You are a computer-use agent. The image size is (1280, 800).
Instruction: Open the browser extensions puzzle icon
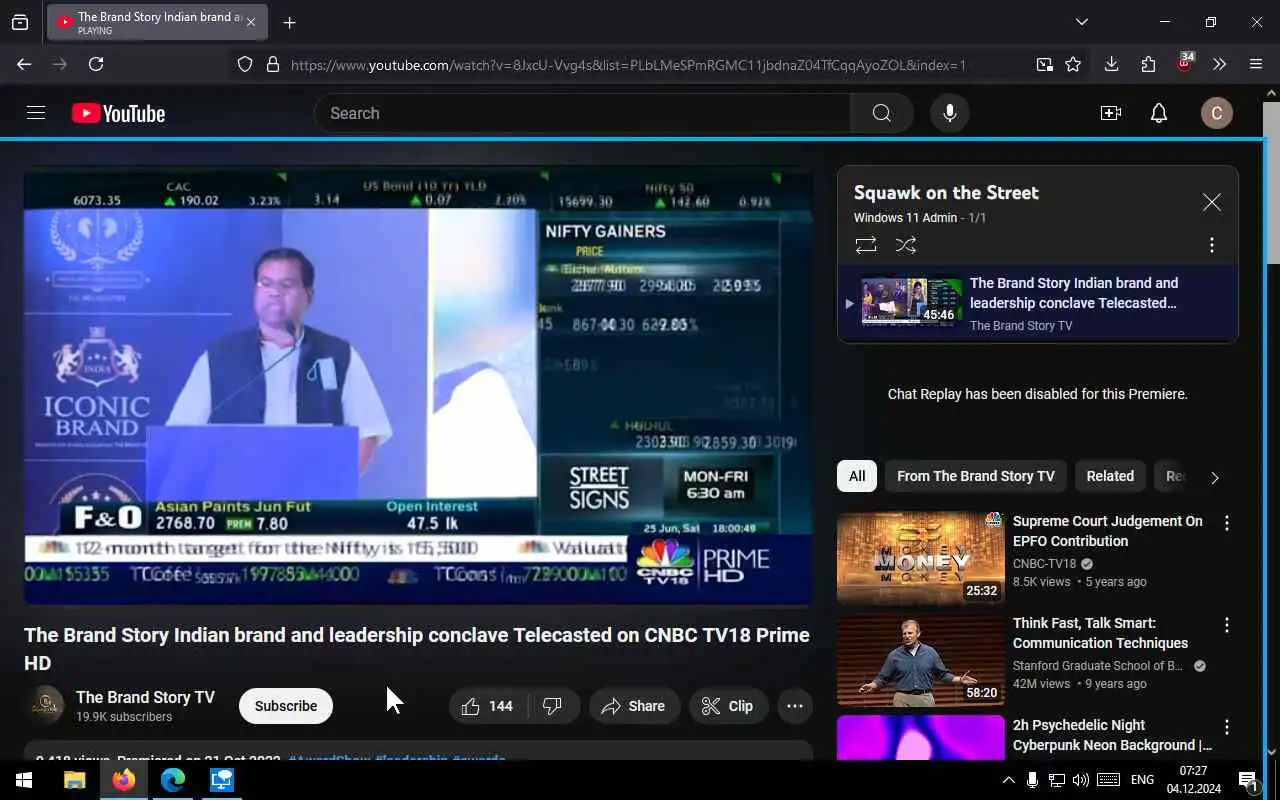click(1148, 64)
